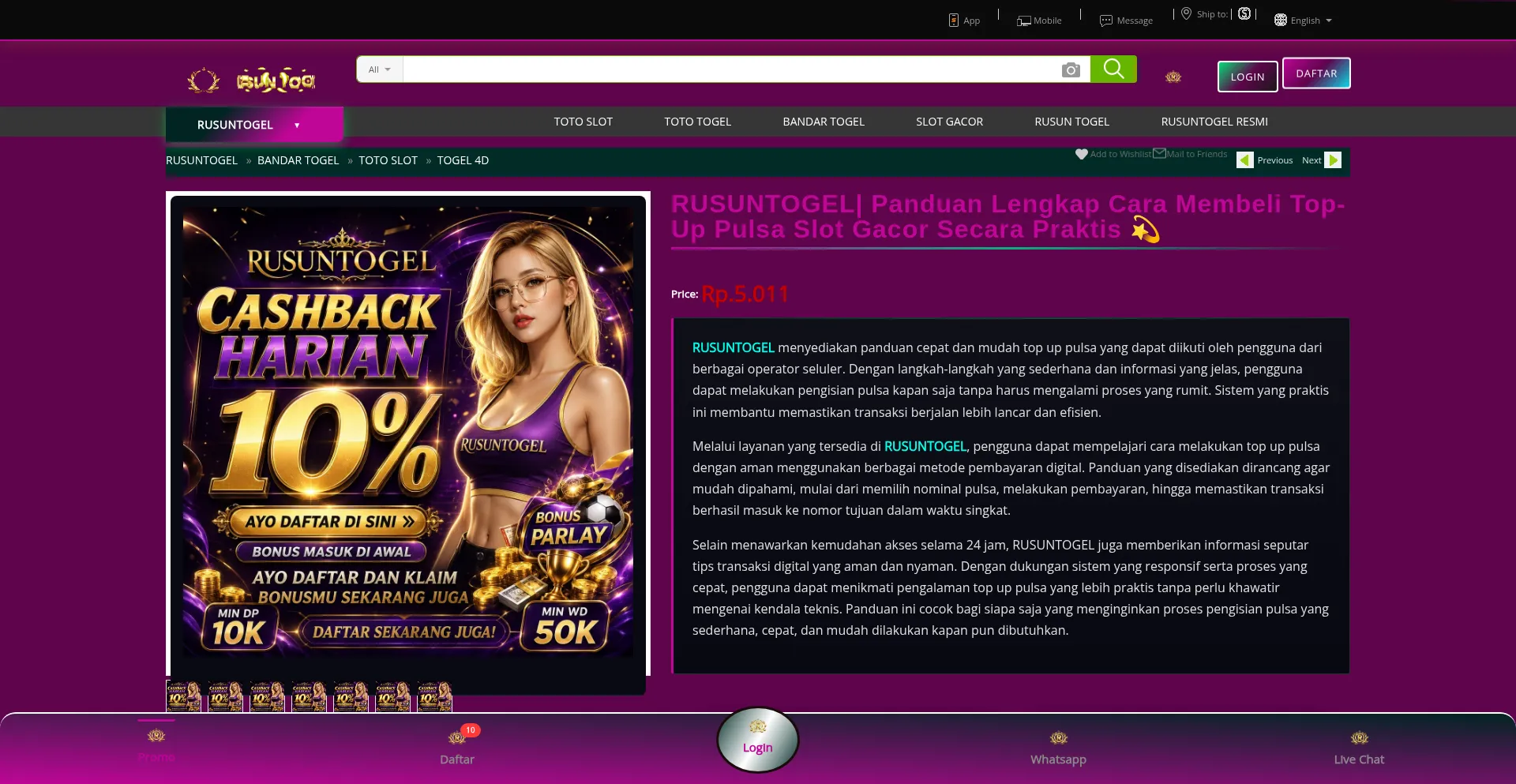Click TOTO SLOT breadcrumb link
1516x784 pixels.
coord(388,160)
